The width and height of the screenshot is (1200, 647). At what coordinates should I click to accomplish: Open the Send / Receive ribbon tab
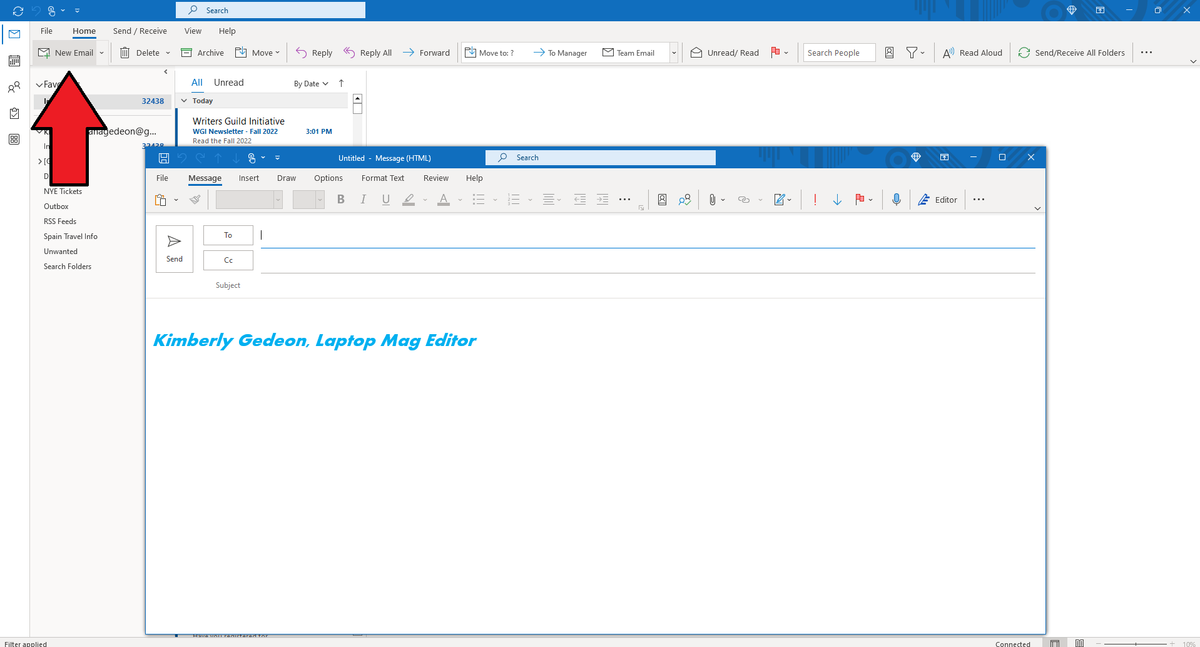click(x=139, y=30)
